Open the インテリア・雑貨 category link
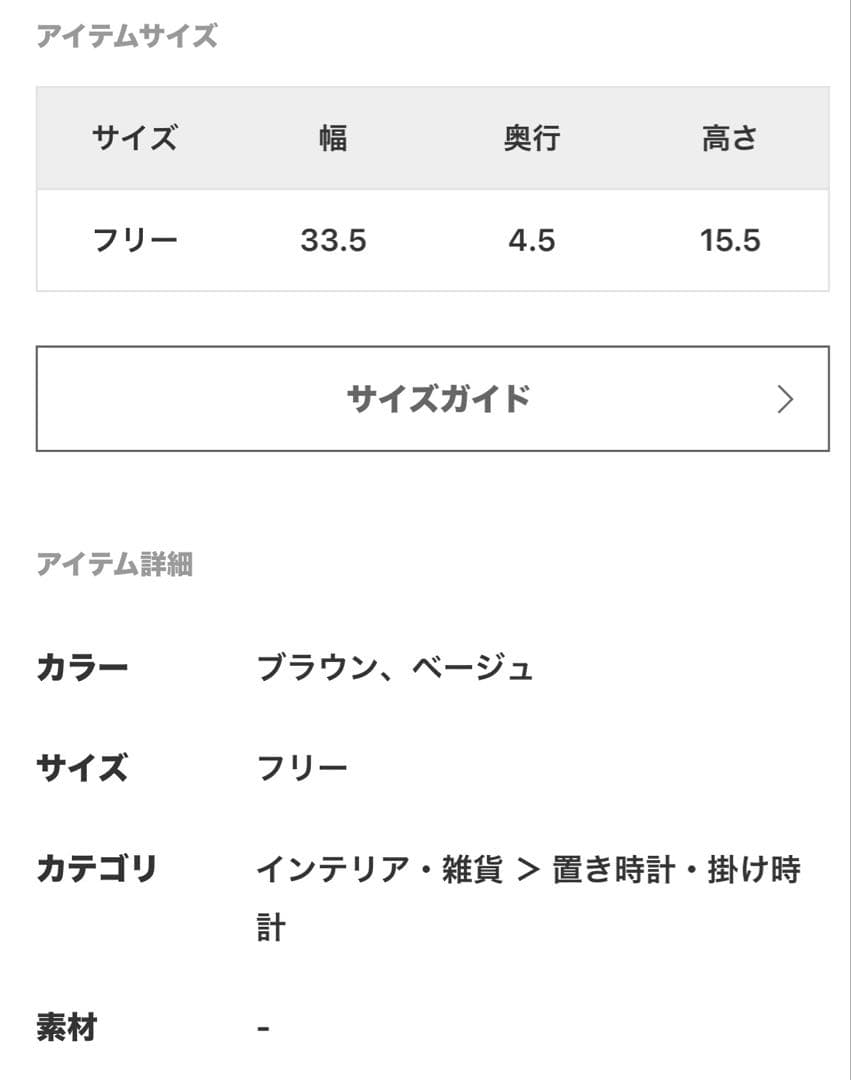851x1080 pixels. tap(379, 870)
